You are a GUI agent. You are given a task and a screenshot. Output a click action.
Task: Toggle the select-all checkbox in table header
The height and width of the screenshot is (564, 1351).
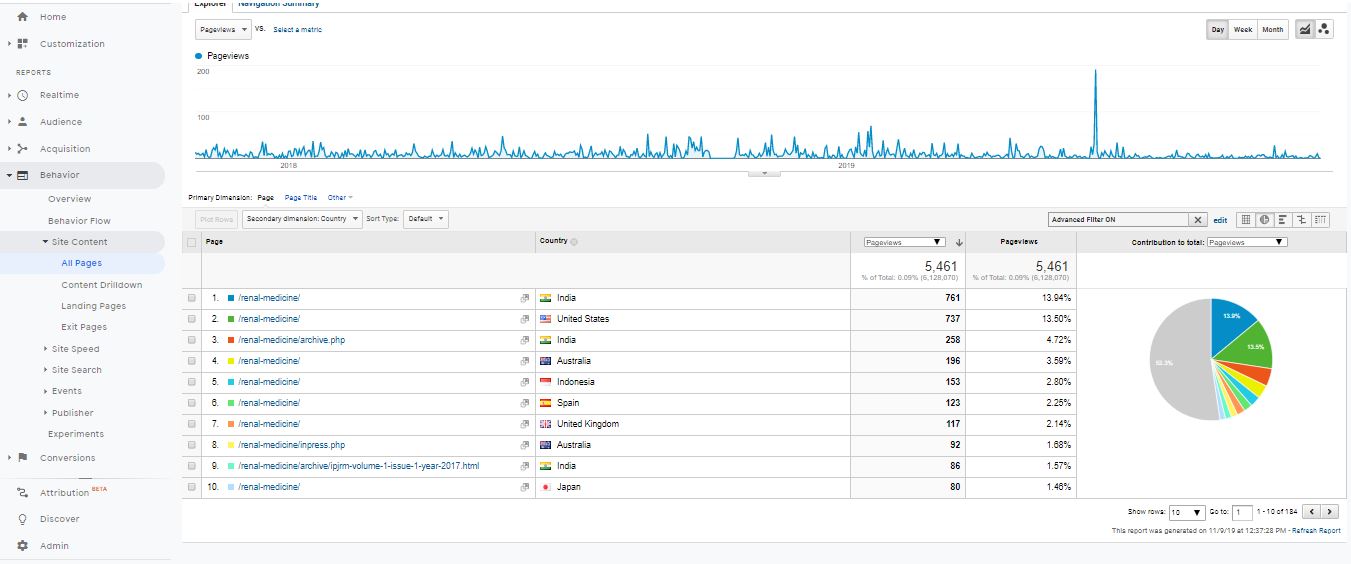coord(191,242)
